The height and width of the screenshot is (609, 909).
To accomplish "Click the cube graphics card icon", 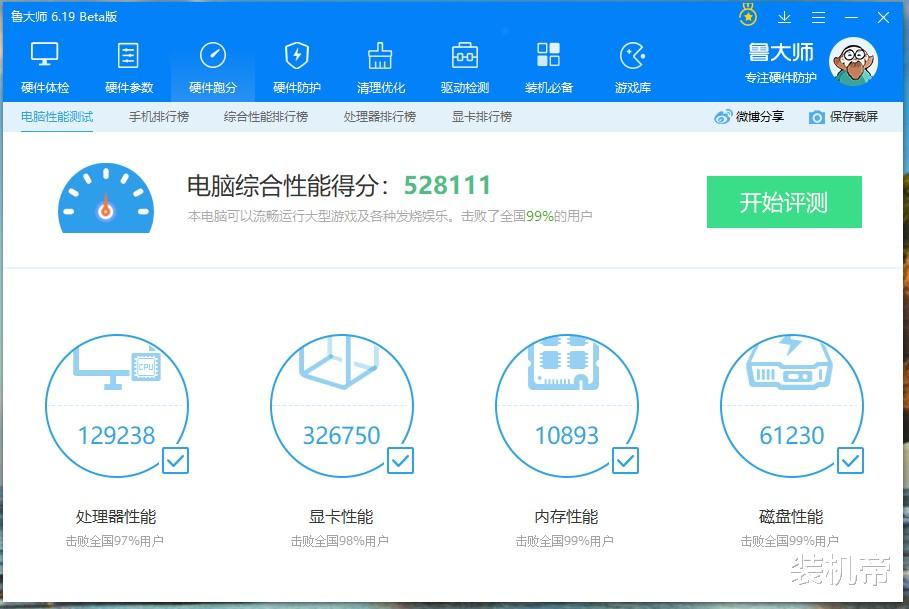I will [339, 362].
